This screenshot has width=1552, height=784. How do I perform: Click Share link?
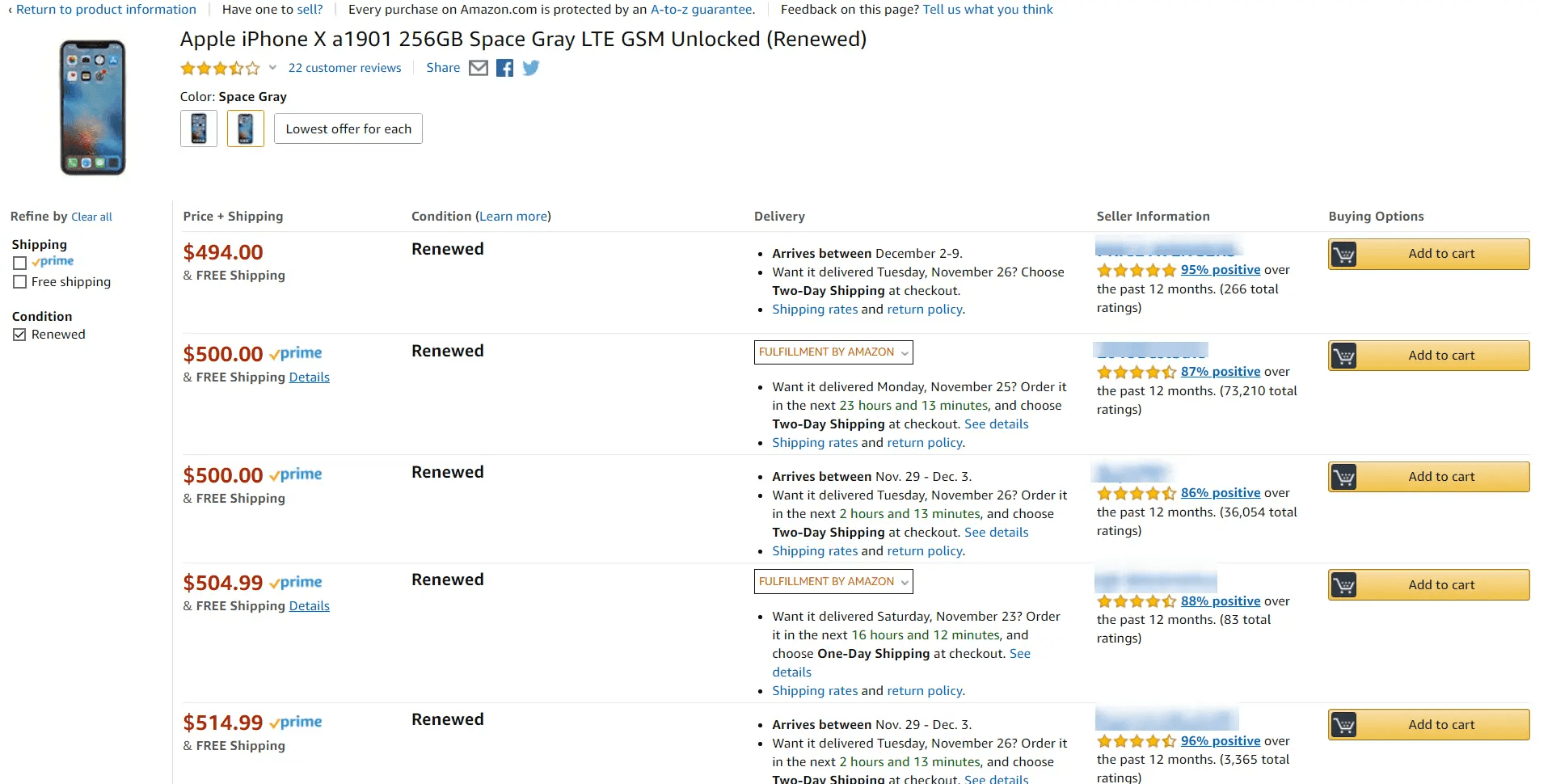pyautogui.click(x=443, y=68)
